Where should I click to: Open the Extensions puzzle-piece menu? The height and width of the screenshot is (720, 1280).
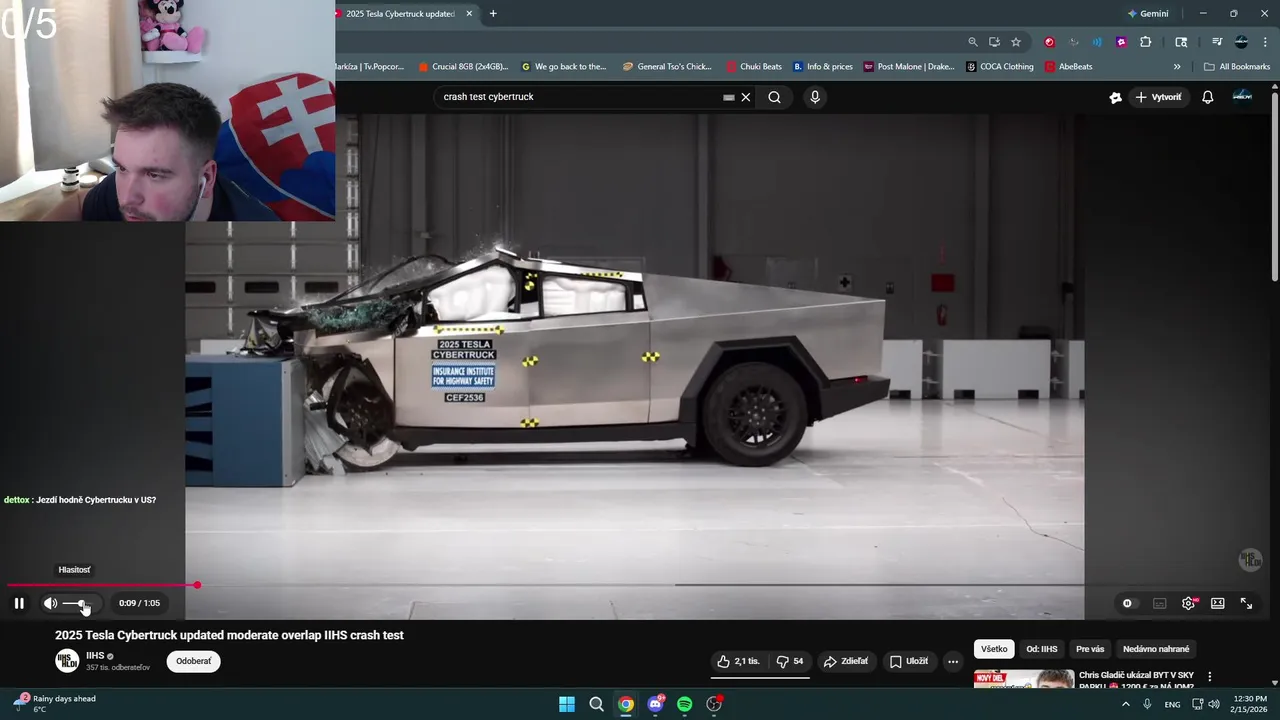(1146, 42)
